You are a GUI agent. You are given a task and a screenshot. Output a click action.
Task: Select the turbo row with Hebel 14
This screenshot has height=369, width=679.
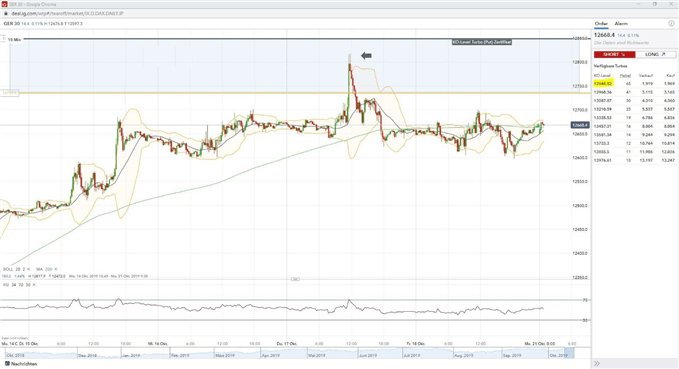pos(634,135)
